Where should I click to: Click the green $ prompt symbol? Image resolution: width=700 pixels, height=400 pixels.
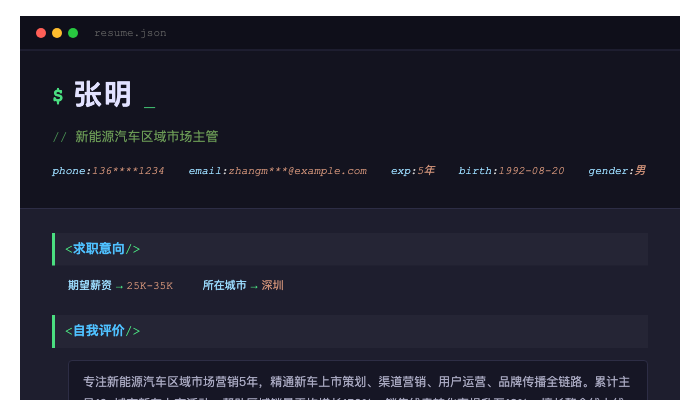tap(58, 96)
